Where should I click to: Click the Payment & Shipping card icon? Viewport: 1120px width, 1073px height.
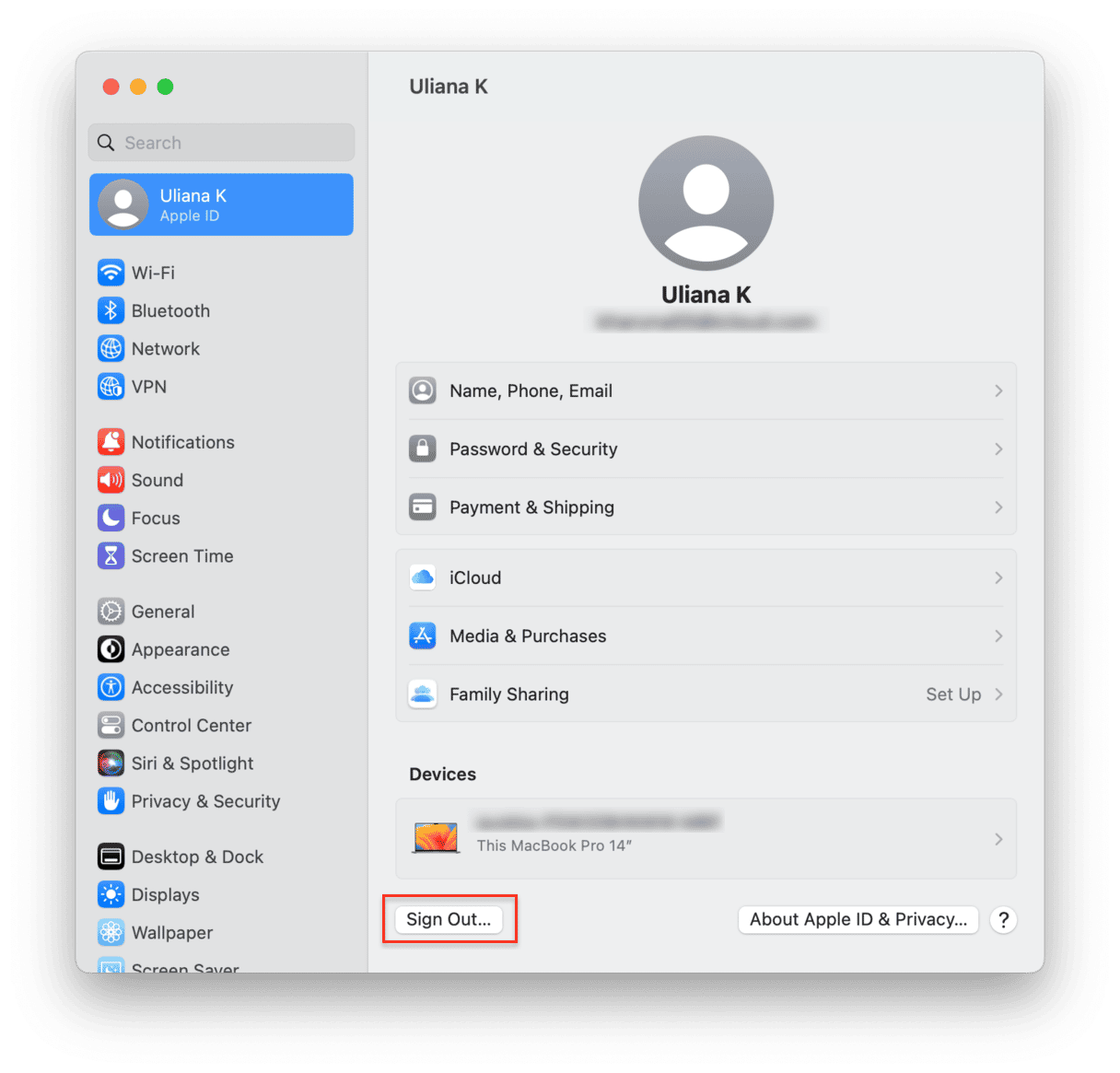[423, 507]
